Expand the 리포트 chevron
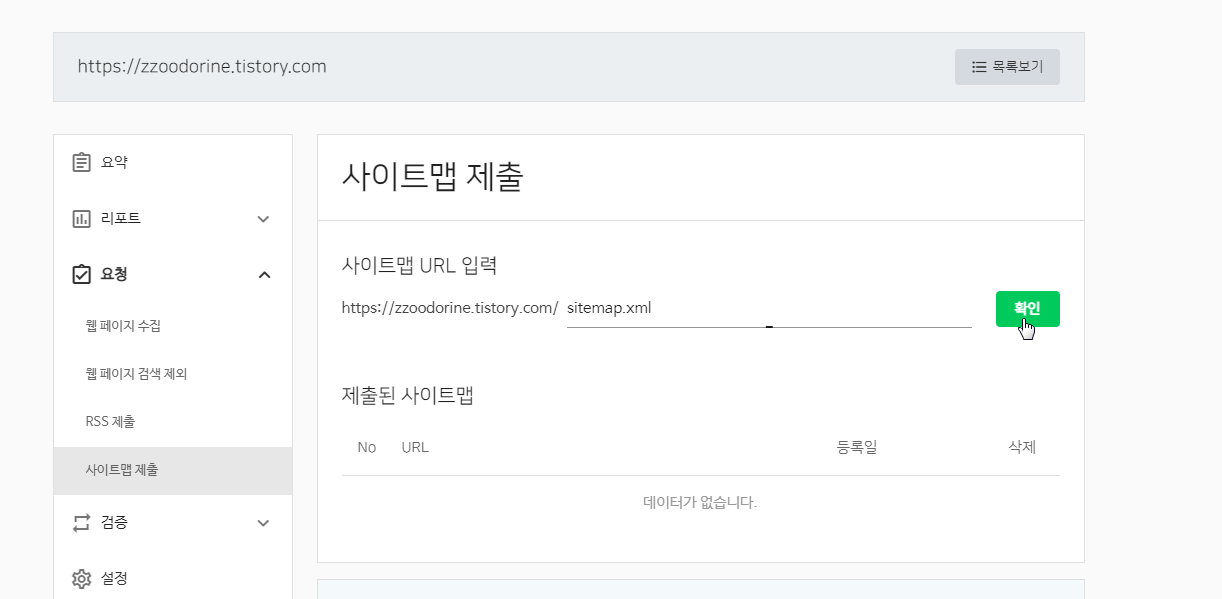Image resolution: width=1222 pixels, height=599 pixels. 264,219
